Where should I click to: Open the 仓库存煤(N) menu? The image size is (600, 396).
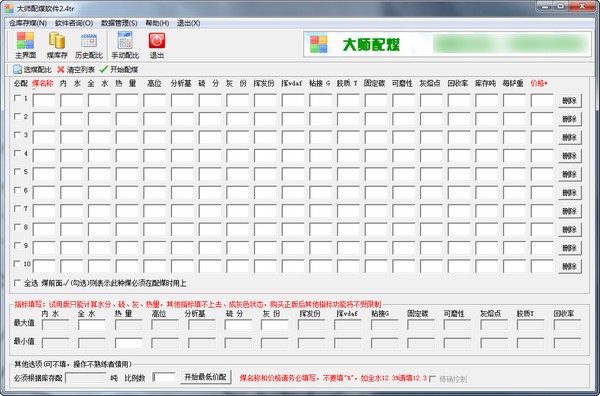pos(28,23)
